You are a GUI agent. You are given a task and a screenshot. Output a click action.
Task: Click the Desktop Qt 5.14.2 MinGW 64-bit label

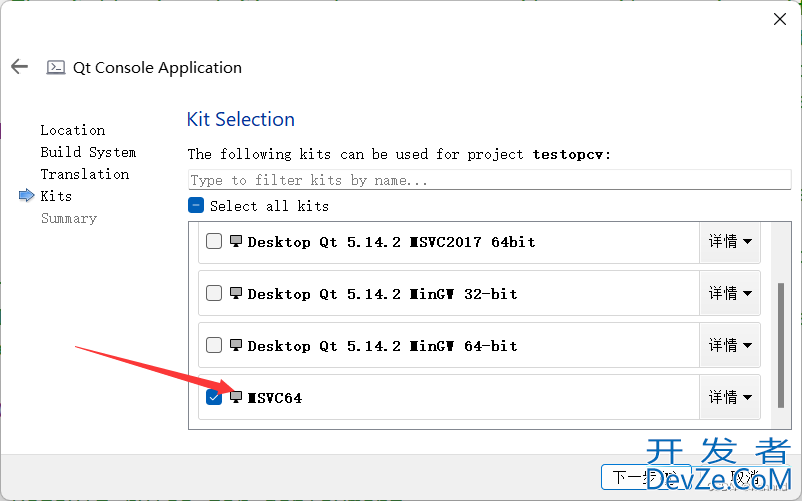pyautogui.click(x=382, y=346)
